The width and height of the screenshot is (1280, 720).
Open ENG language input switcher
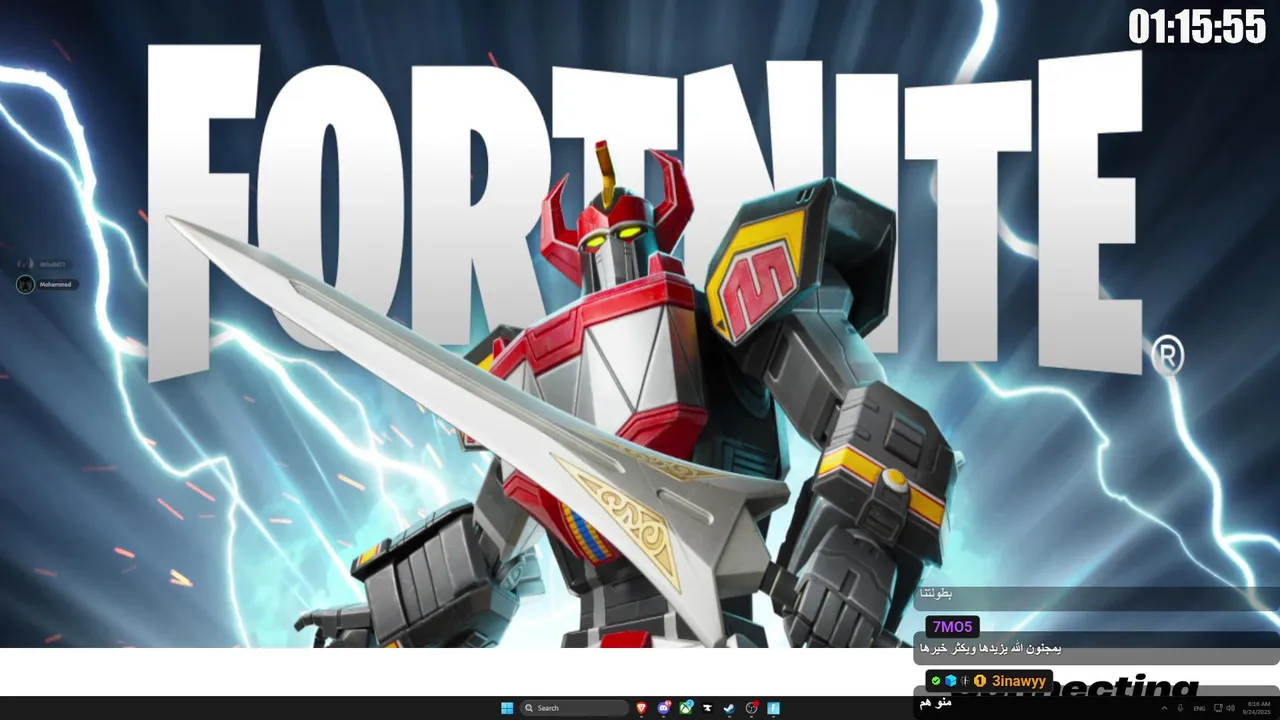tap(1199, 708)
